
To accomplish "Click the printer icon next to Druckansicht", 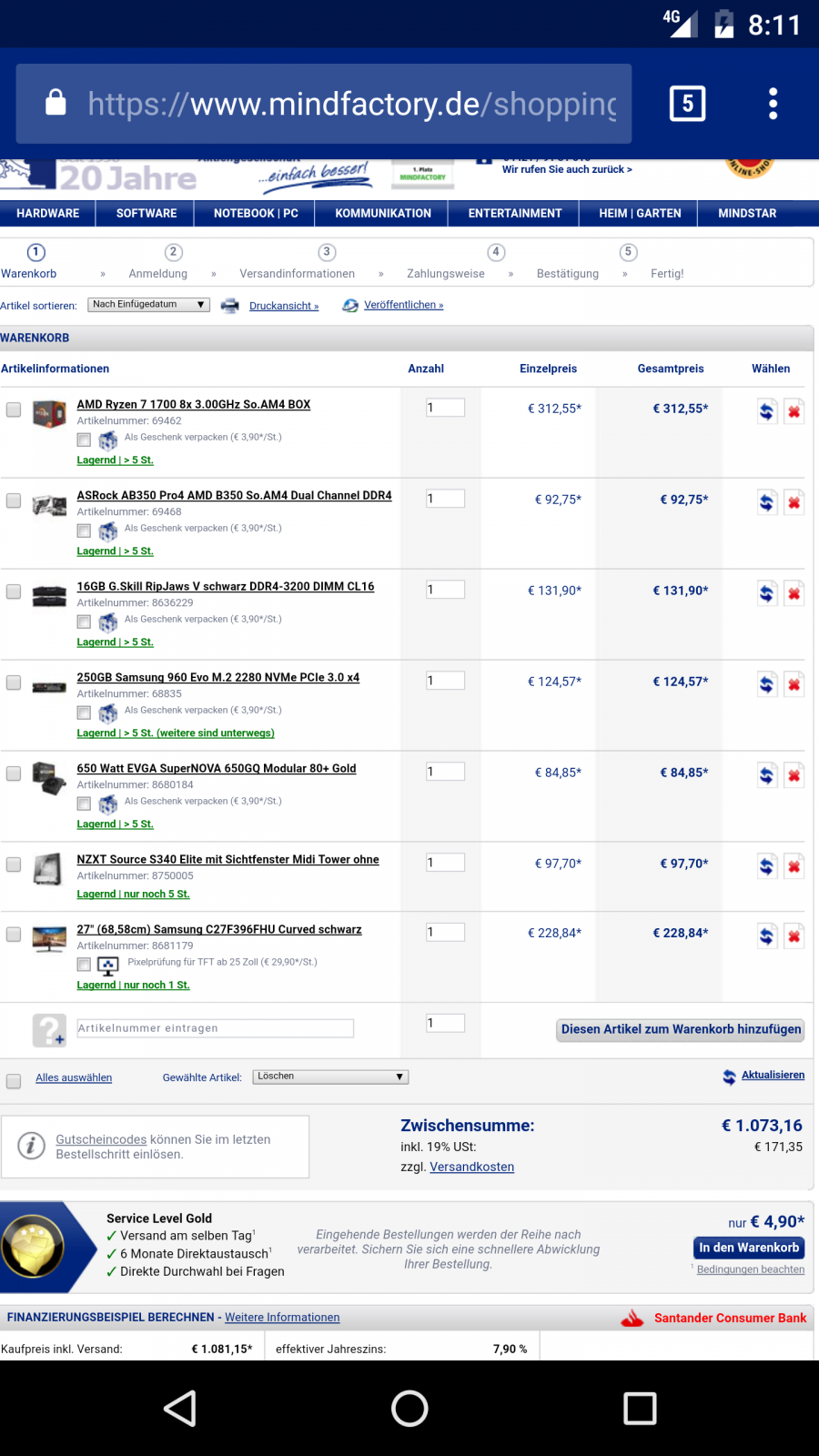I will (230, 306).
